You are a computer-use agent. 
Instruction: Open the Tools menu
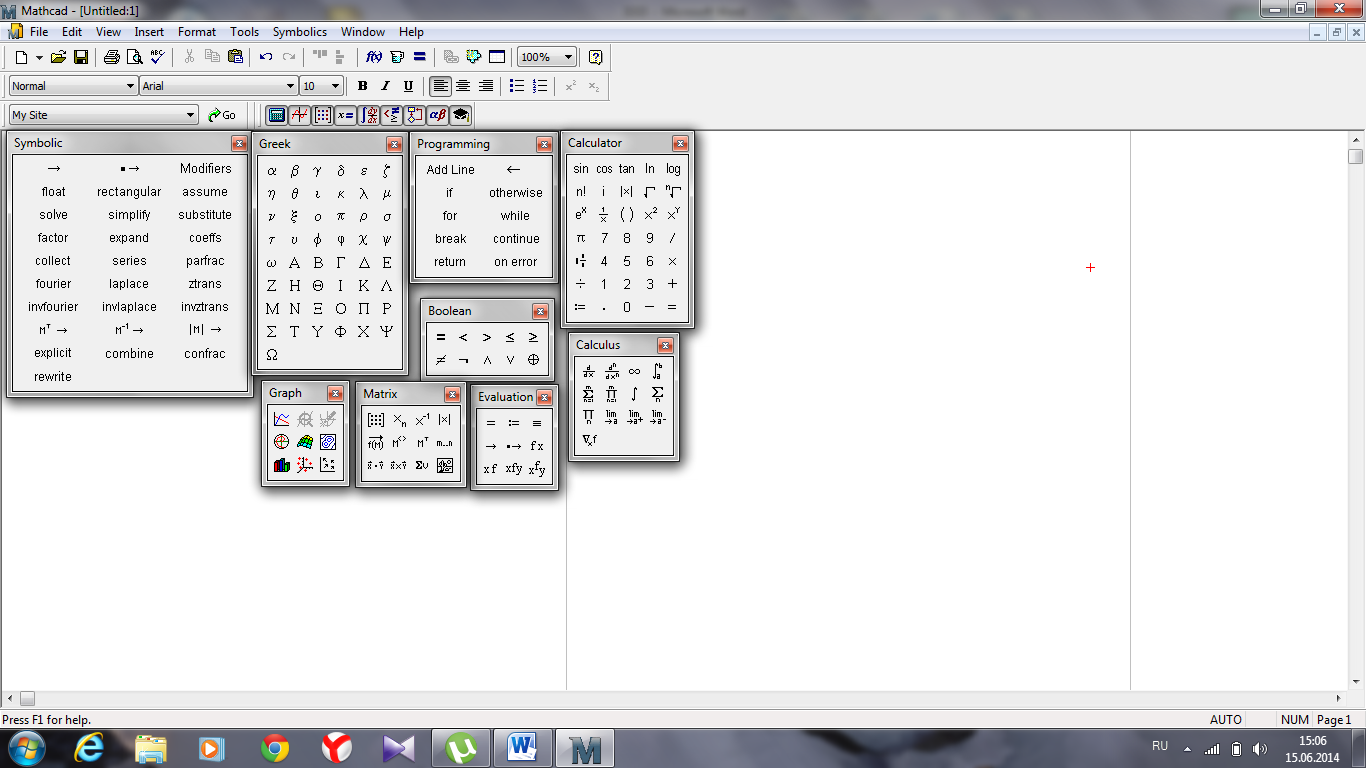click(244, 32)
